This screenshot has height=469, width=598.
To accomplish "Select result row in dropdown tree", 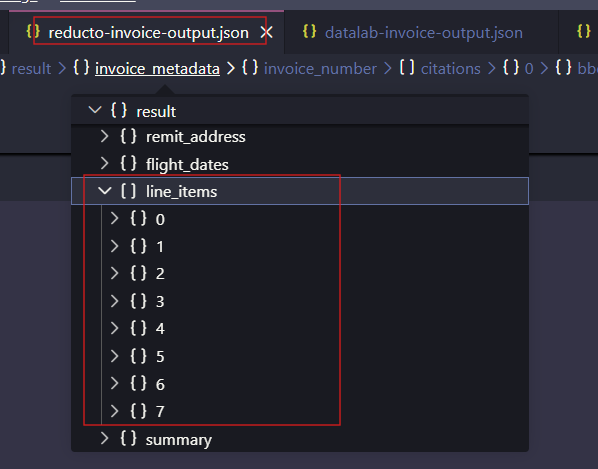I will [x=300, y=111].
